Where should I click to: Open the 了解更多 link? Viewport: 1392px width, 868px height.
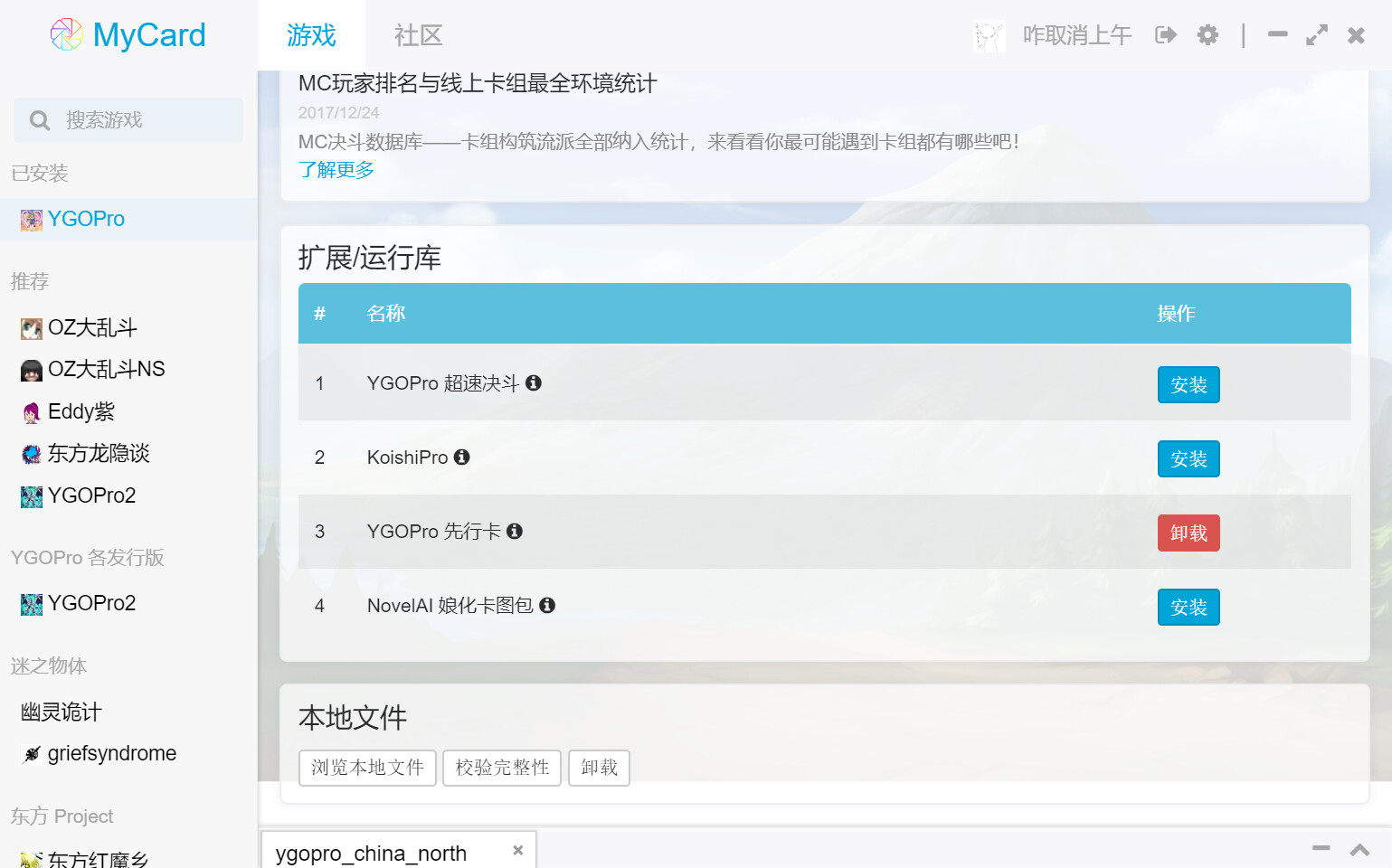click(x=336, y=170)
